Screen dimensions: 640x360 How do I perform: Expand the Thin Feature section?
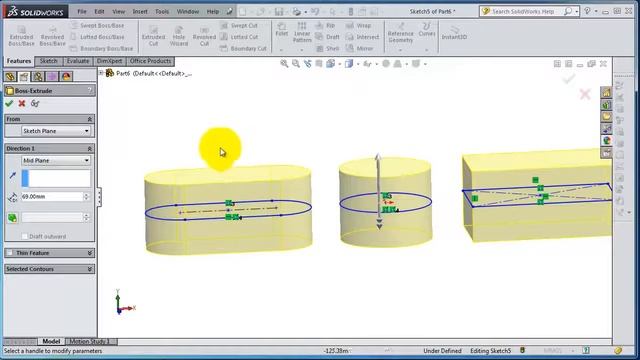click(89, 253)
